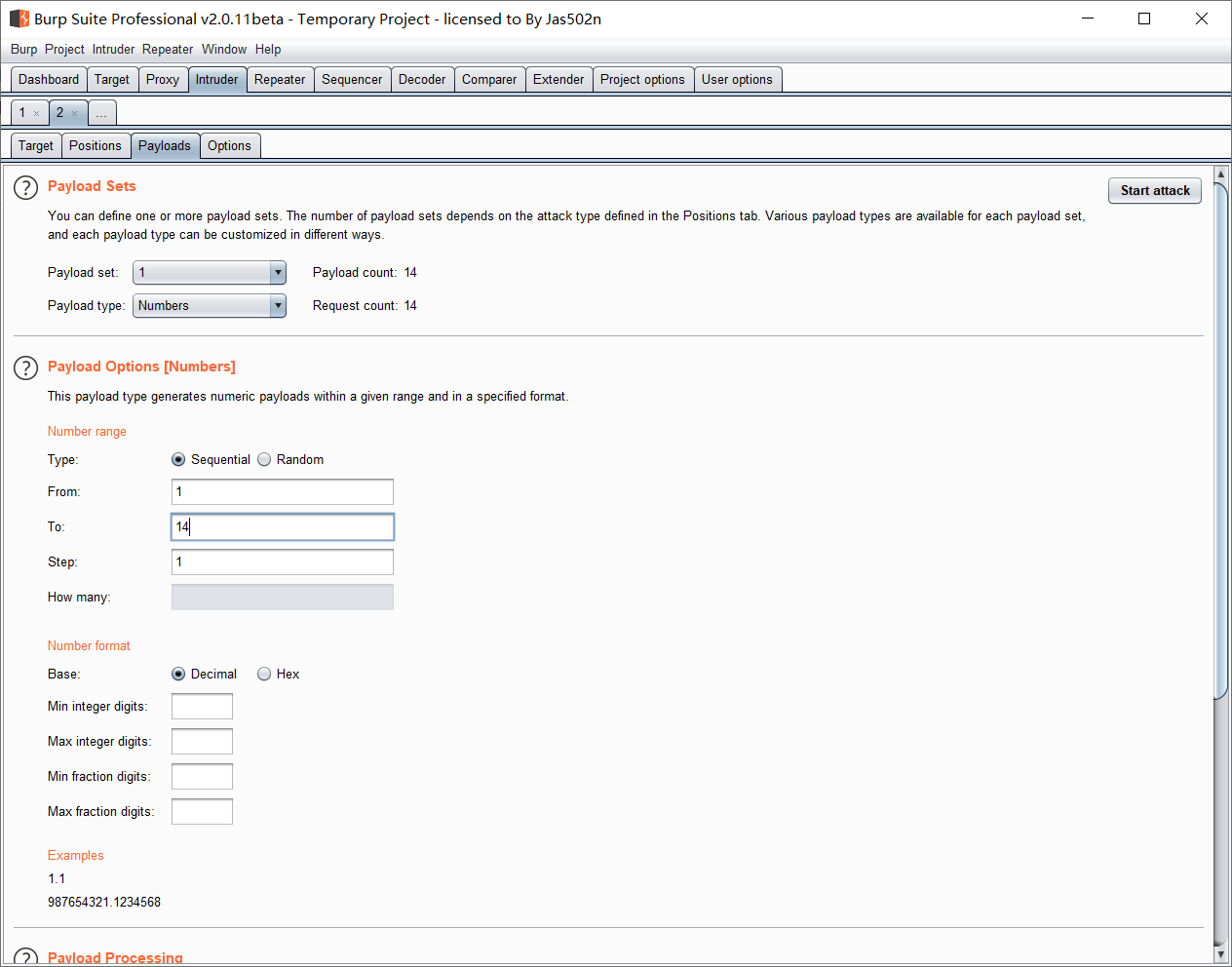Close Intruder attack tab 2
Image resolution: width=1232 pixels, height=967 pixels.
(x=74, y=114)
